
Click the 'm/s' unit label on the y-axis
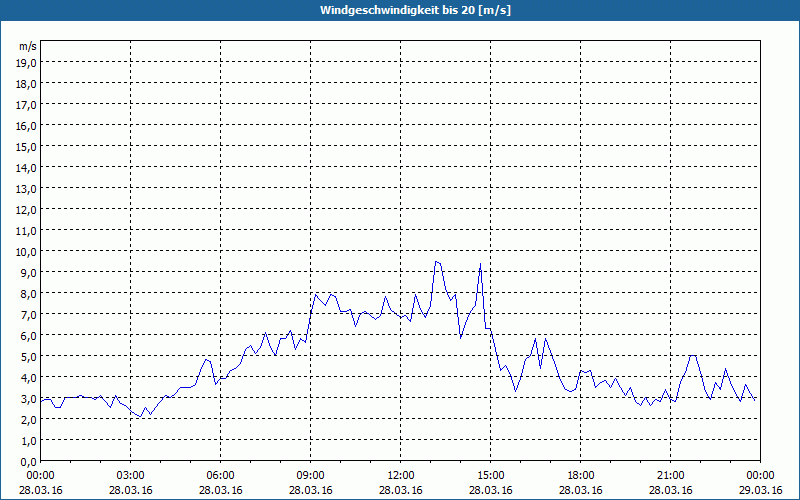28,46
